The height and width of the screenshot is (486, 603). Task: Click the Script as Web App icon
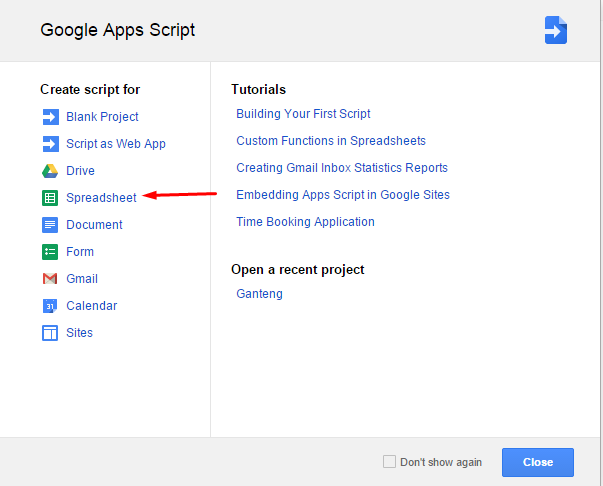(x=50, y=144)
